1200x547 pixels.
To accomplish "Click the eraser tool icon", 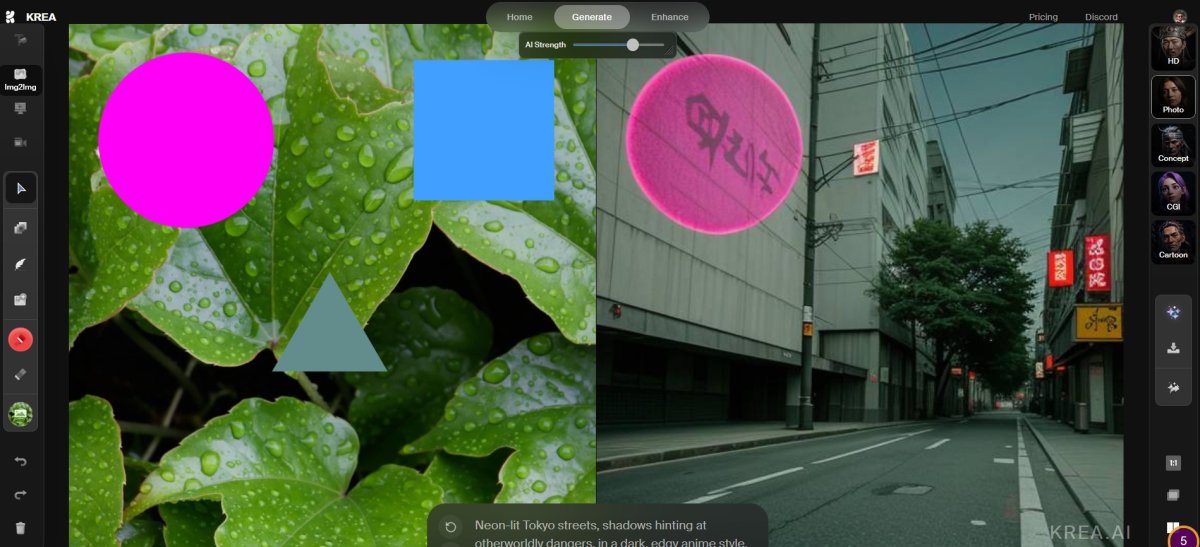I will coord(21,375).
